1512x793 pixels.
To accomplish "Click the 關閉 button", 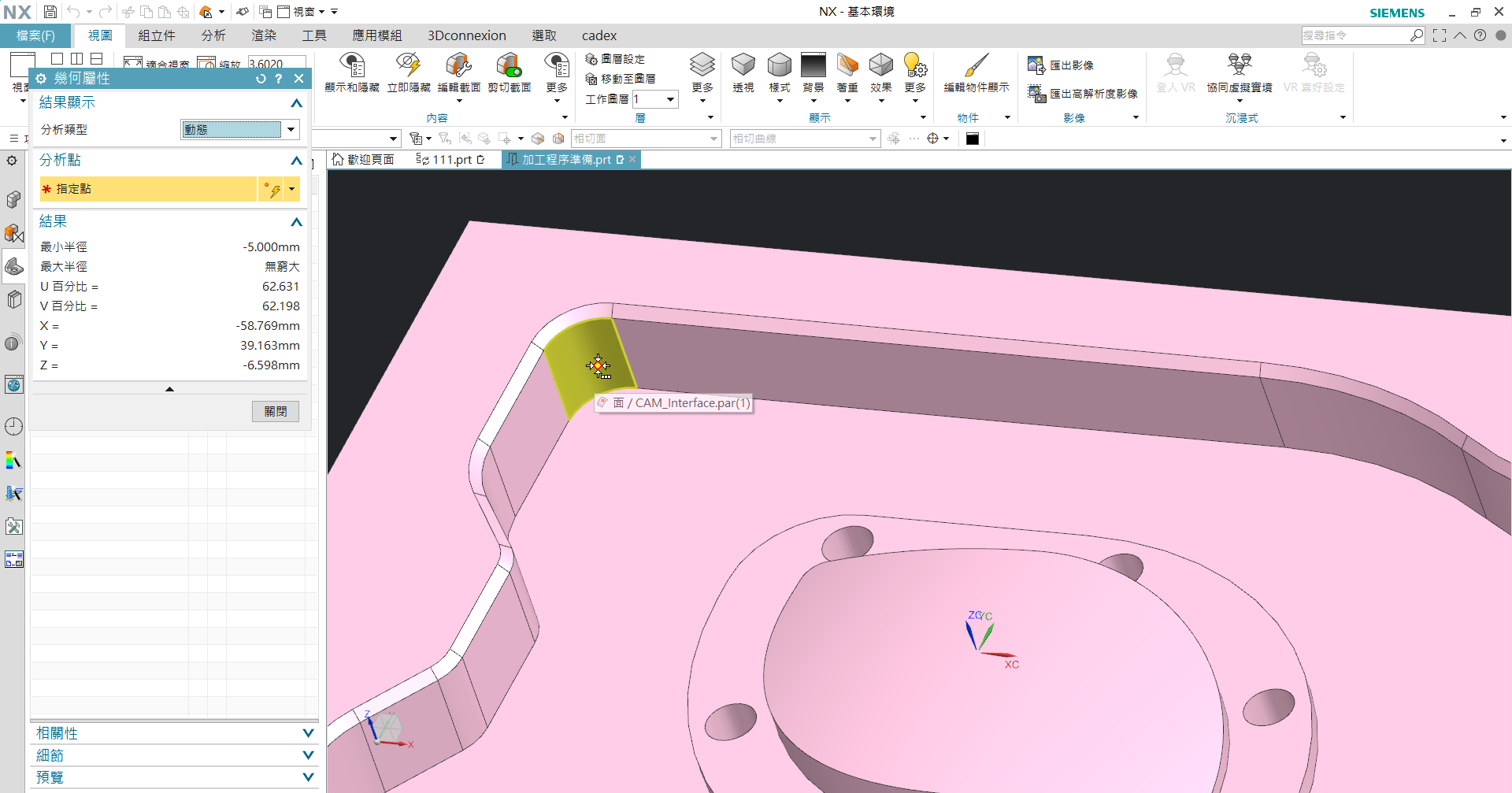I will click(276, 411).
